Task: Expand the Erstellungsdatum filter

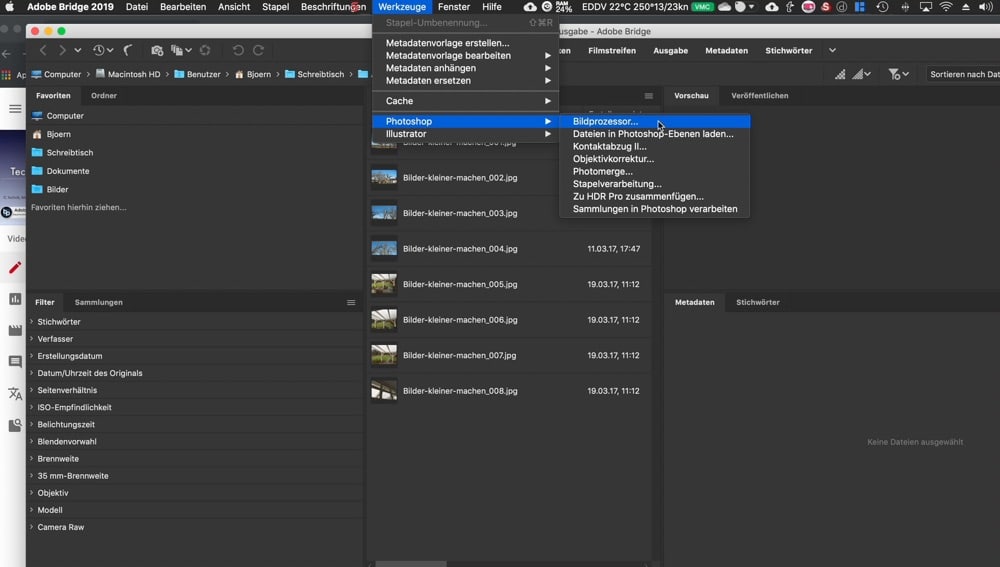Action: tap(31, 356)
